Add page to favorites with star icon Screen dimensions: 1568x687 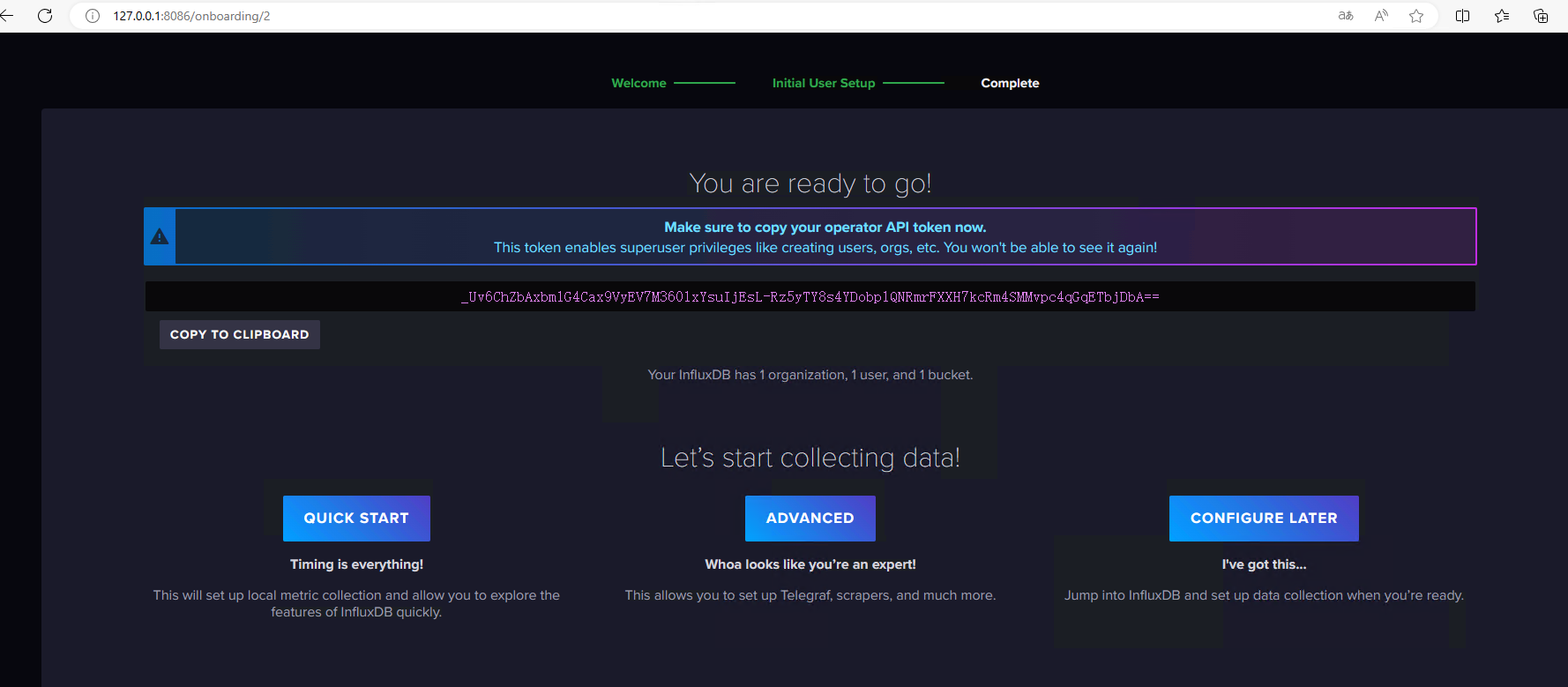point(1416,16)
